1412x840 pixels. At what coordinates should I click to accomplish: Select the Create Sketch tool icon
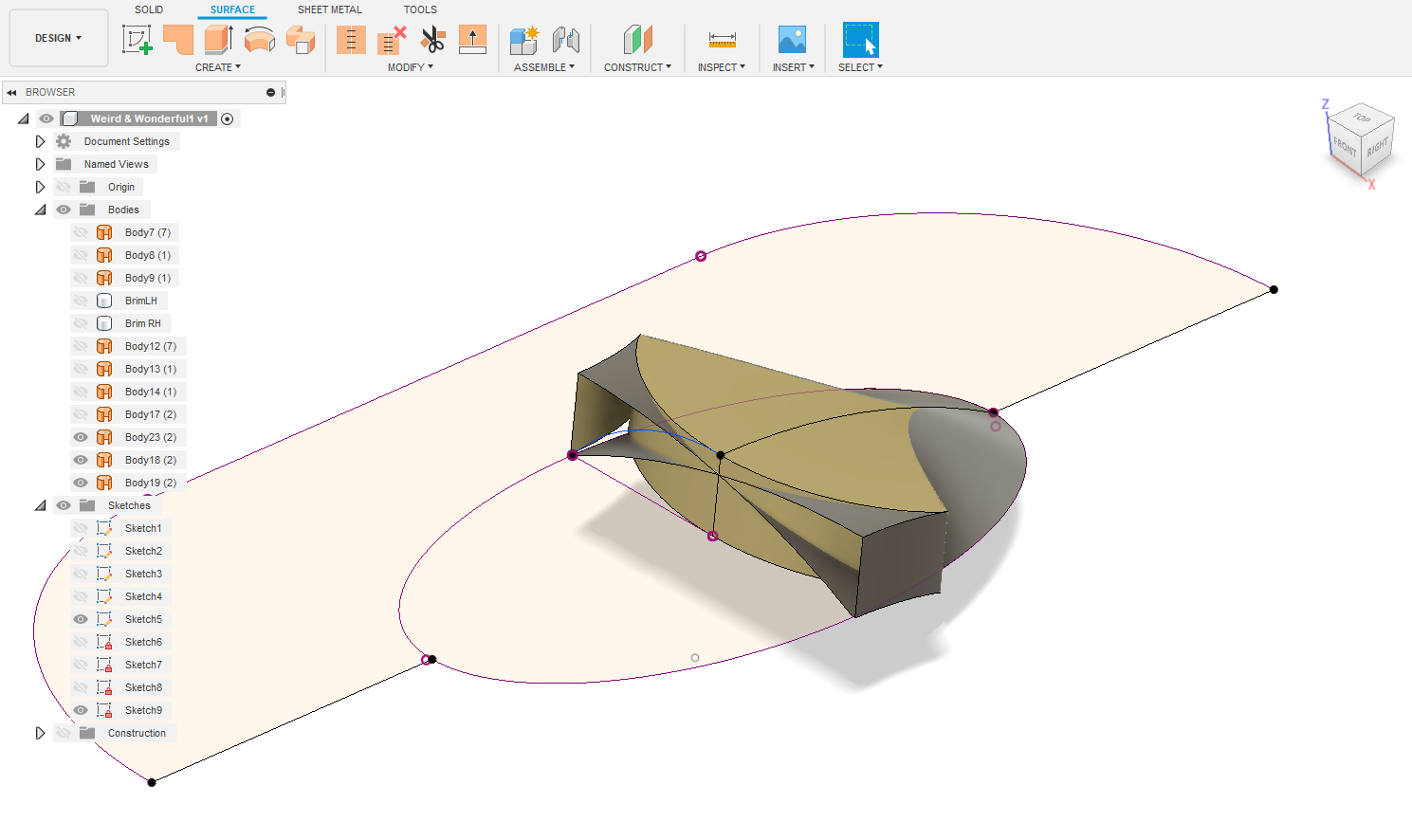tap(138, 40)
